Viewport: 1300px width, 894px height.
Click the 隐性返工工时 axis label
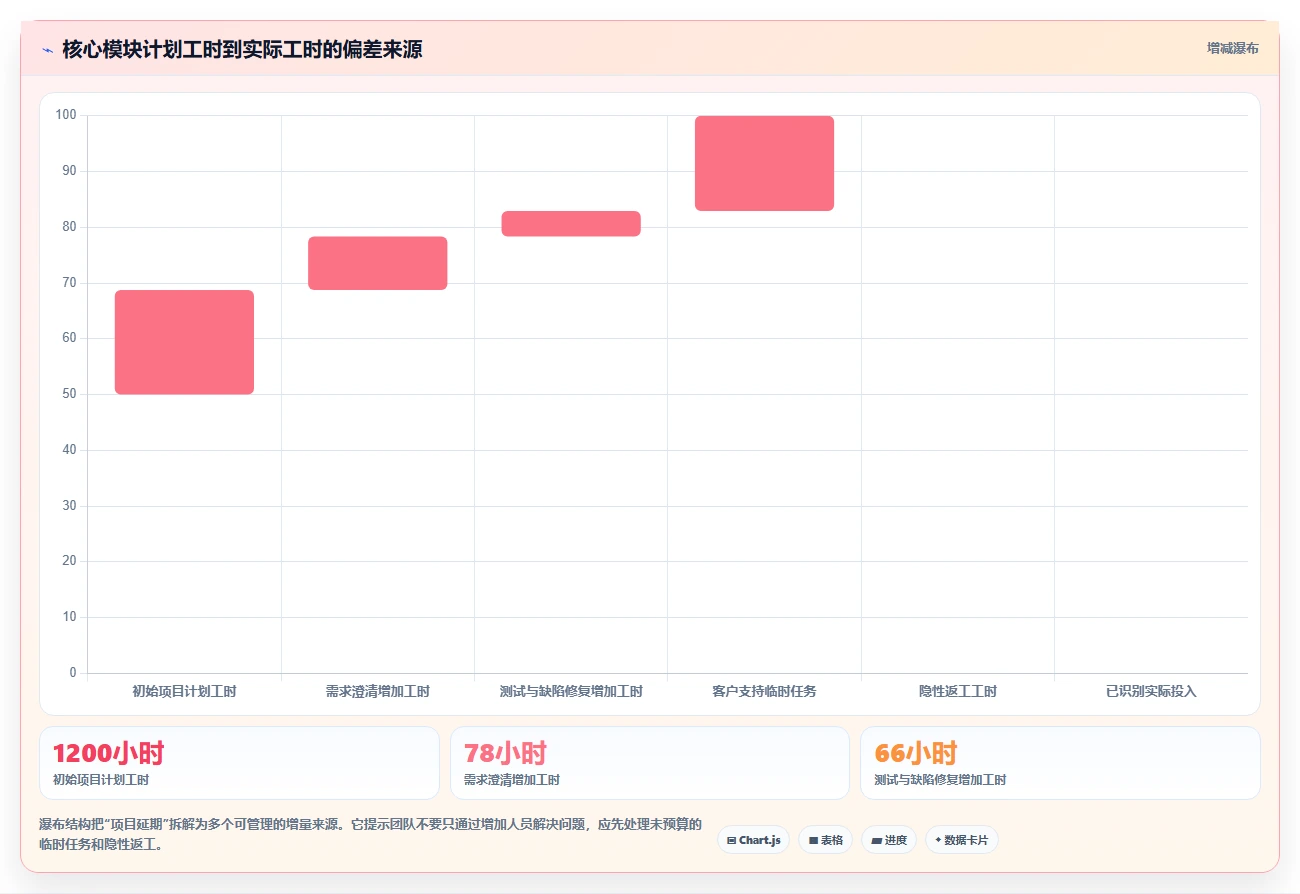click(958, 691)
